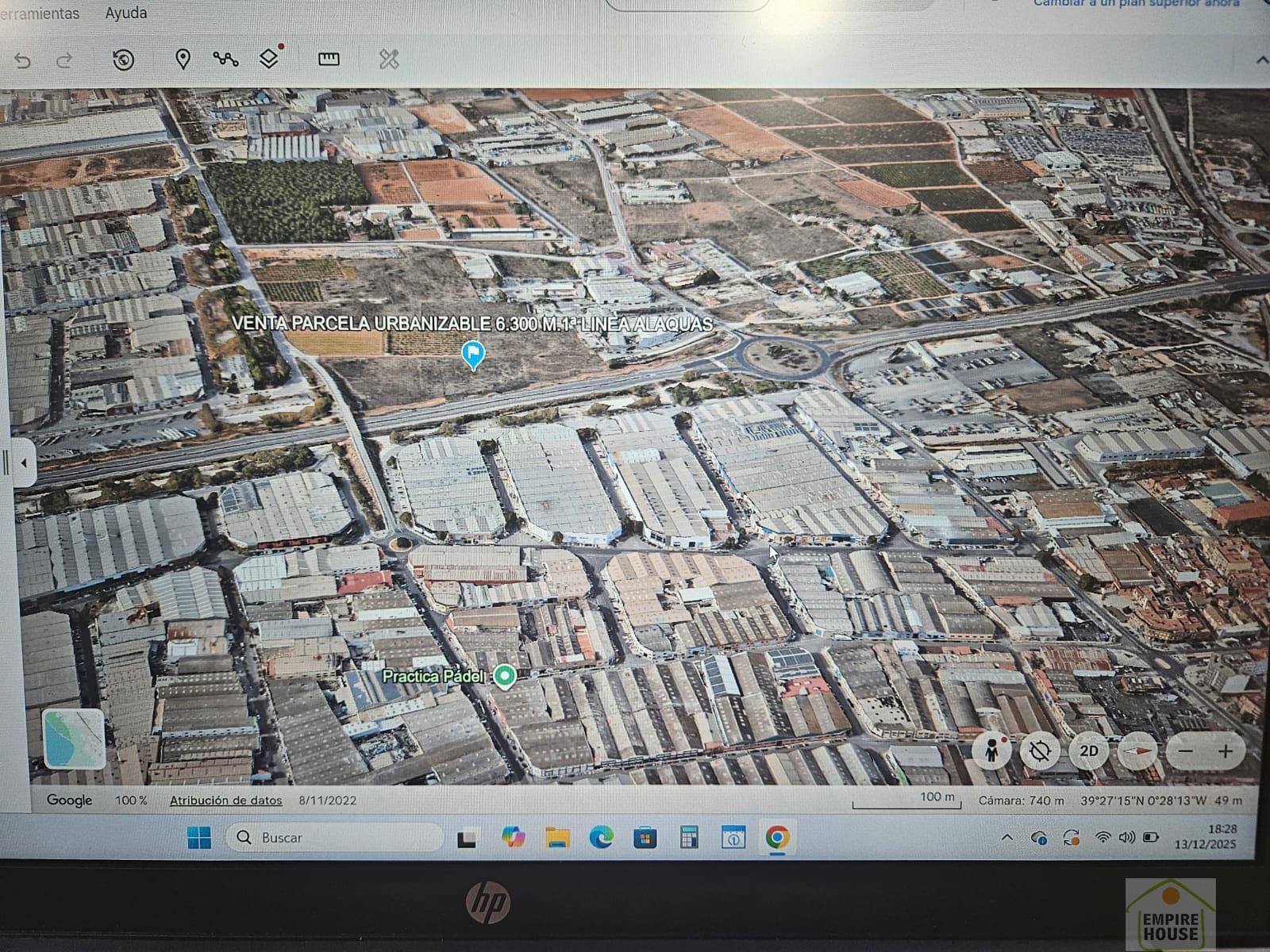Reset orientation with the compass
The height and width of the screenshot is (952, 1270).
pos(1137,750)
